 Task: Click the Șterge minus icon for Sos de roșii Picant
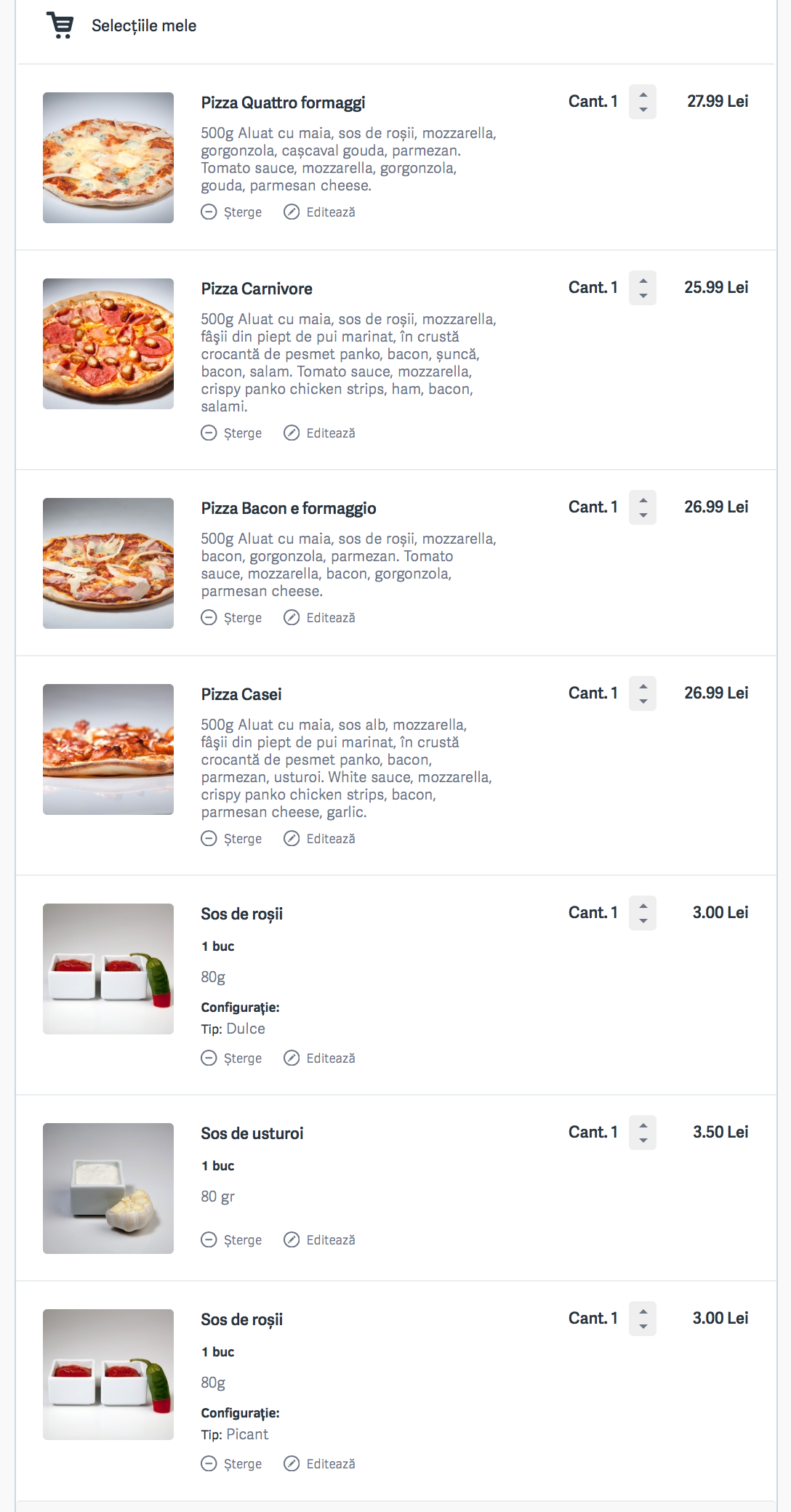(x=209, y=1464)
